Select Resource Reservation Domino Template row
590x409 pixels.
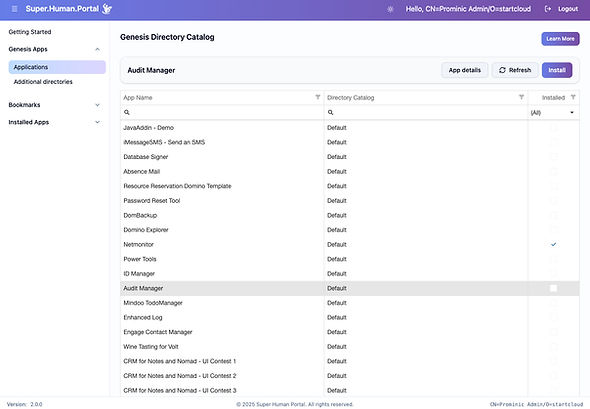350,186
